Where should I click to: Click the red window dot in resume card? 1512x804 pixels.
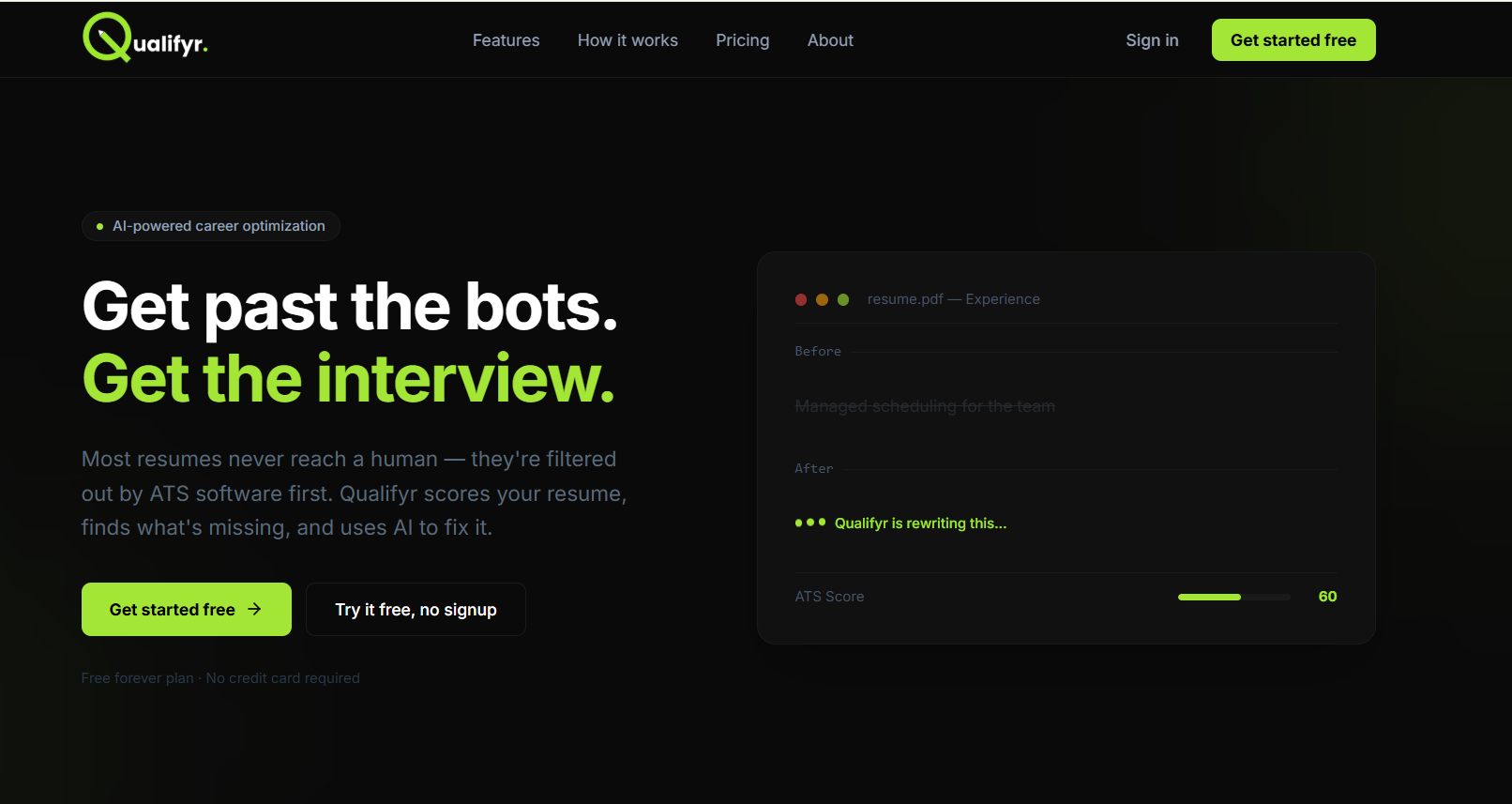[801, 299]
